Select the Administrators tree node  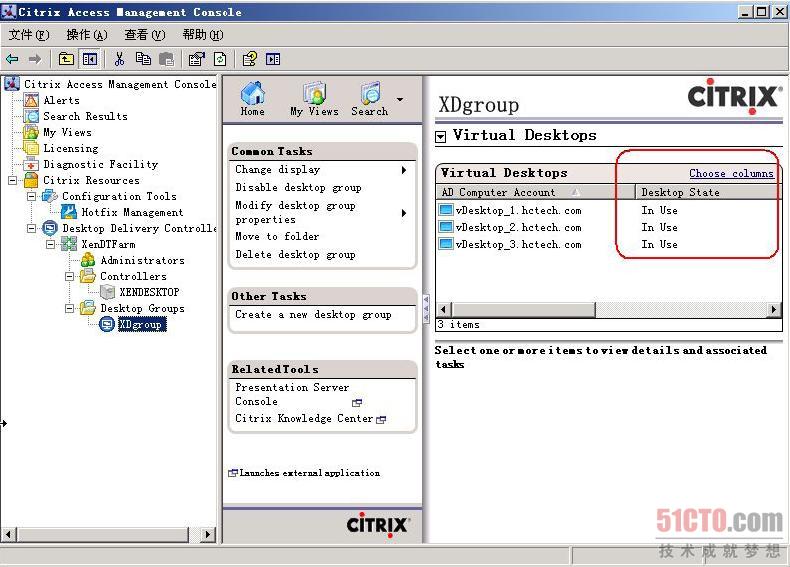142,261
